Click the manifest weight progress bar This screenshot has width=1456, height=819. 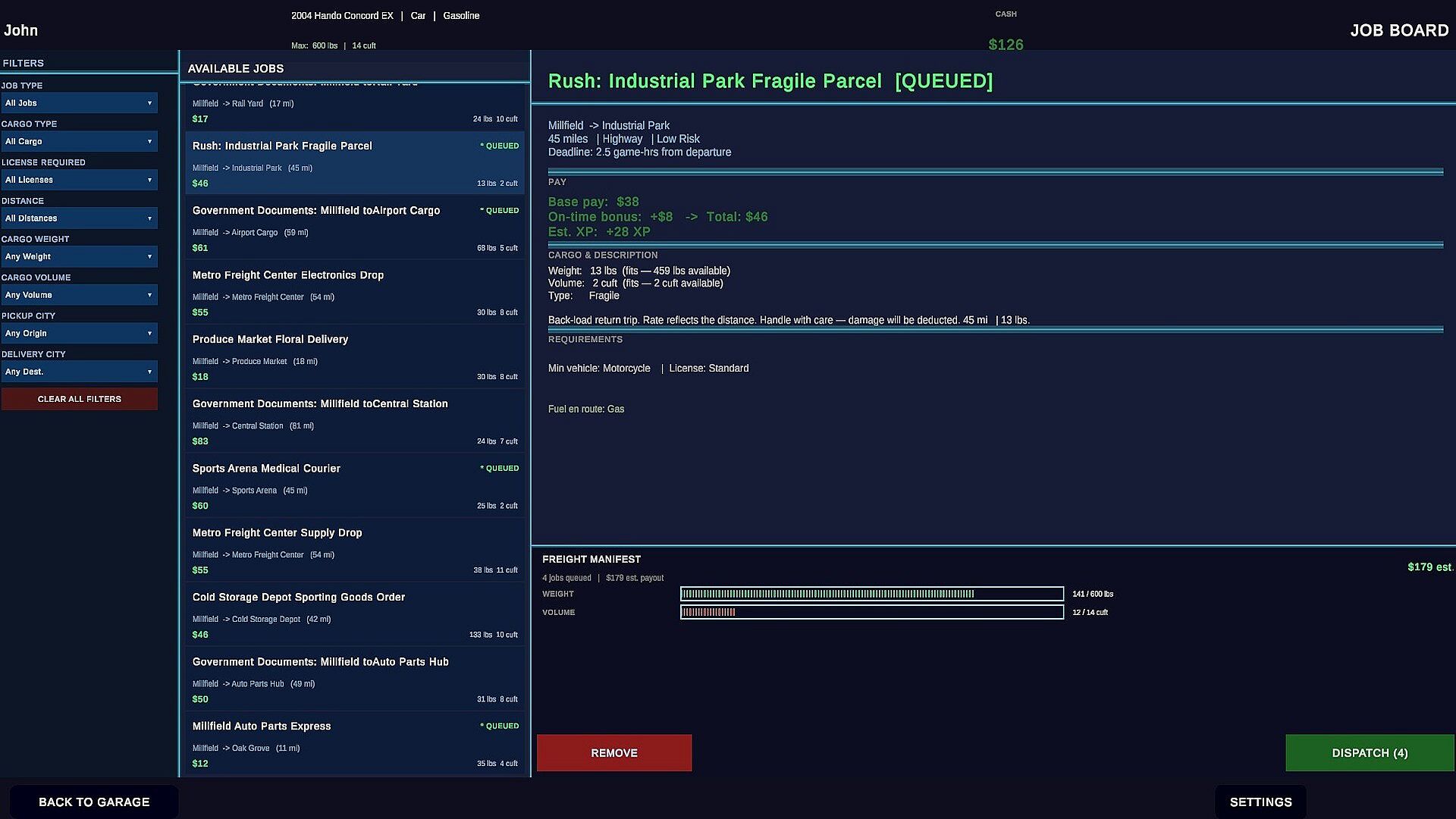[x=872, y=594]
